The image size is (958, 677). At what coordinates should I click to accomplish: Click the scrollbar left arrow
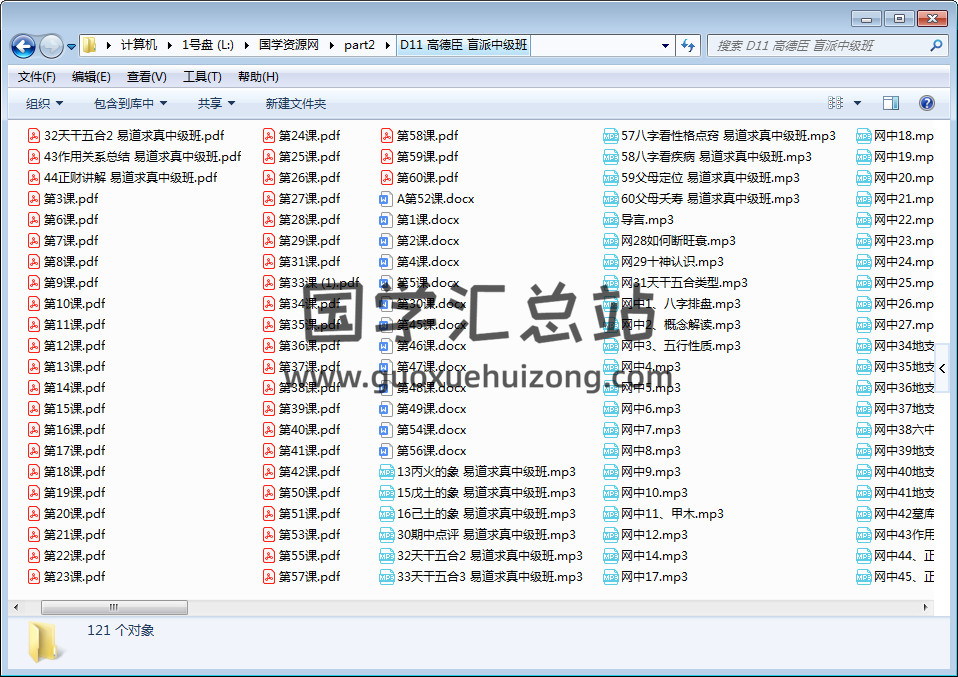(16, 607)
